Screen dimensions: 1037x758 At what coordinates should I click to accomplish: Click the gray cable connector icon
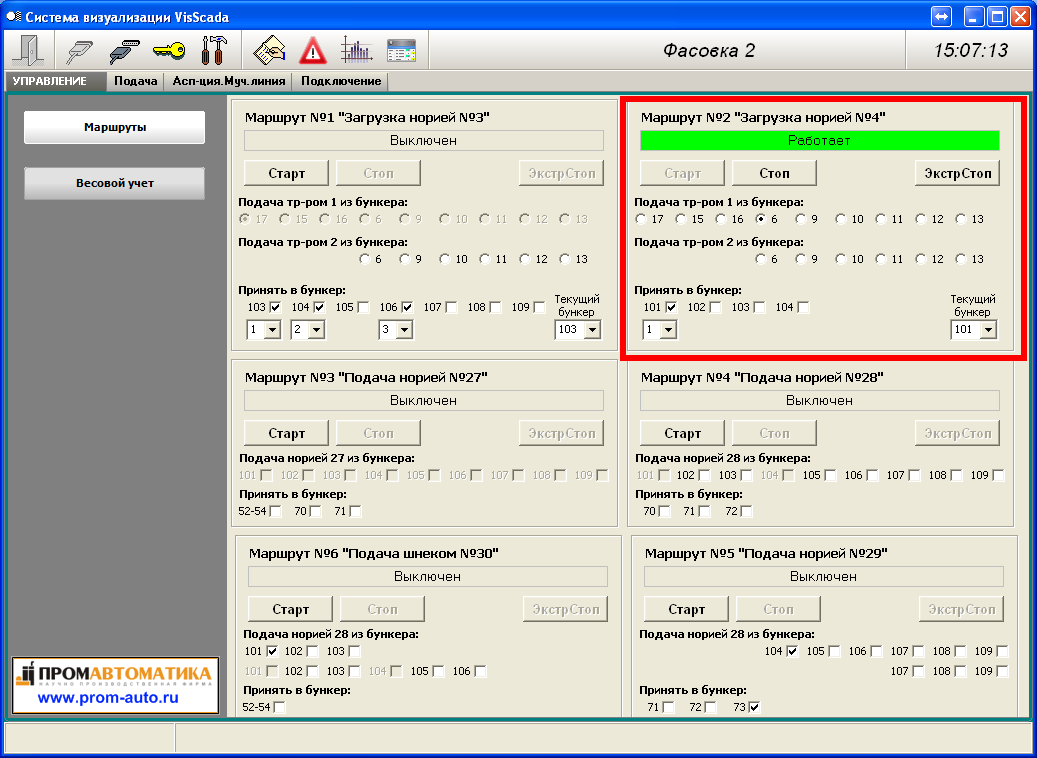point(79,49)
